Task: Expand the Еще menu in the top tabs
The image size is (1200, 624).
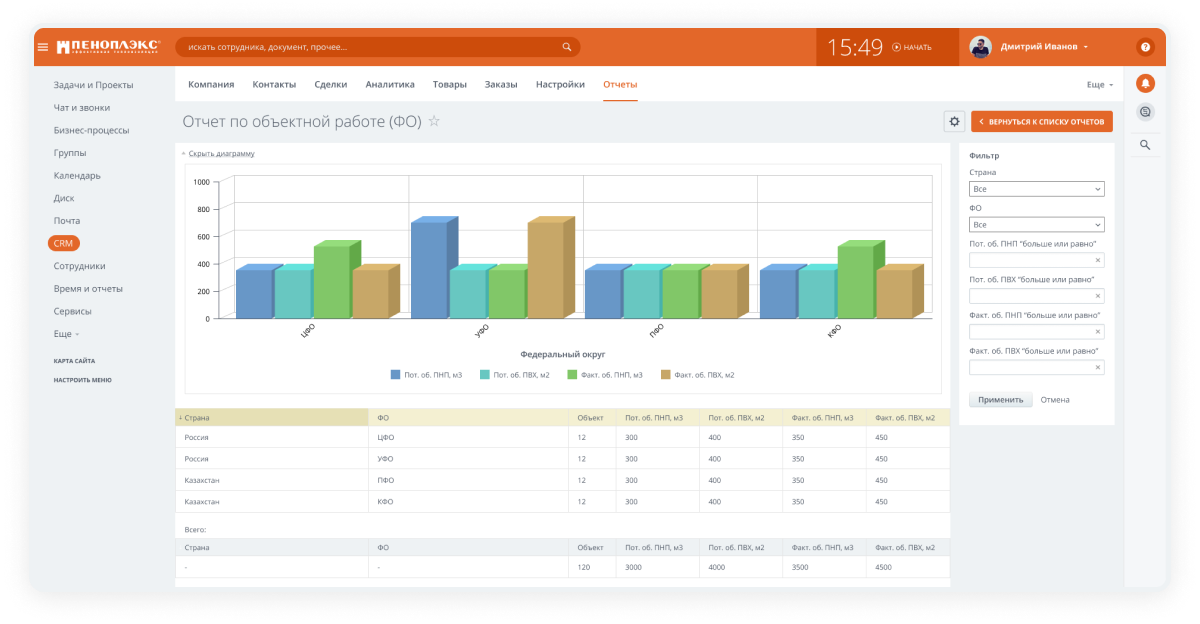Action: click(x=1100, y=85)
